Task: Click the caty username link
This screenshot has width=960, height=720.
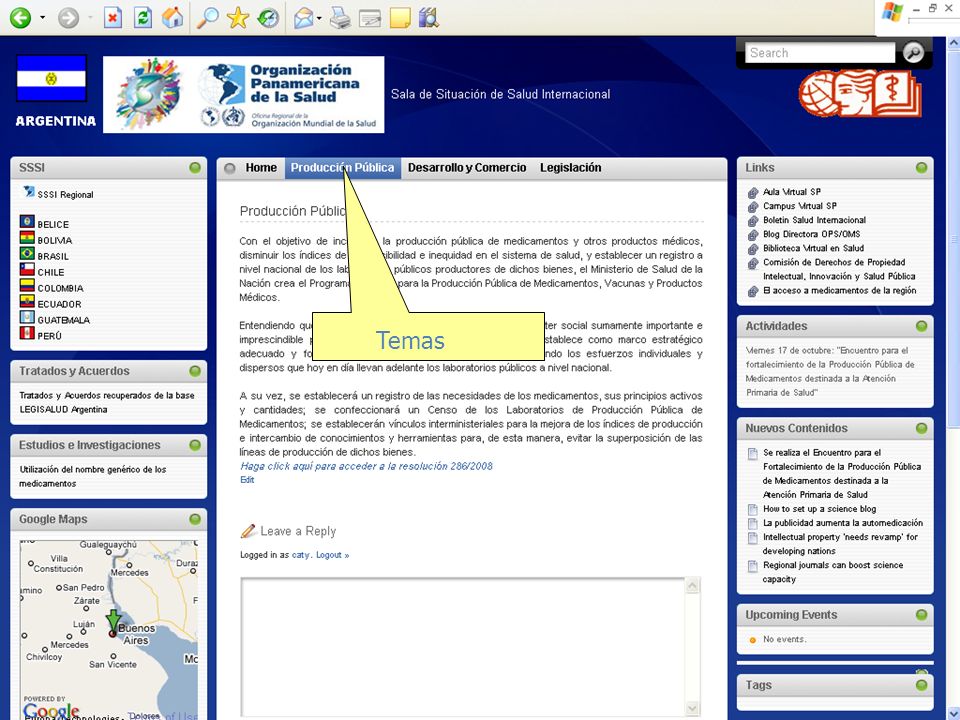Action: (300, 555)
